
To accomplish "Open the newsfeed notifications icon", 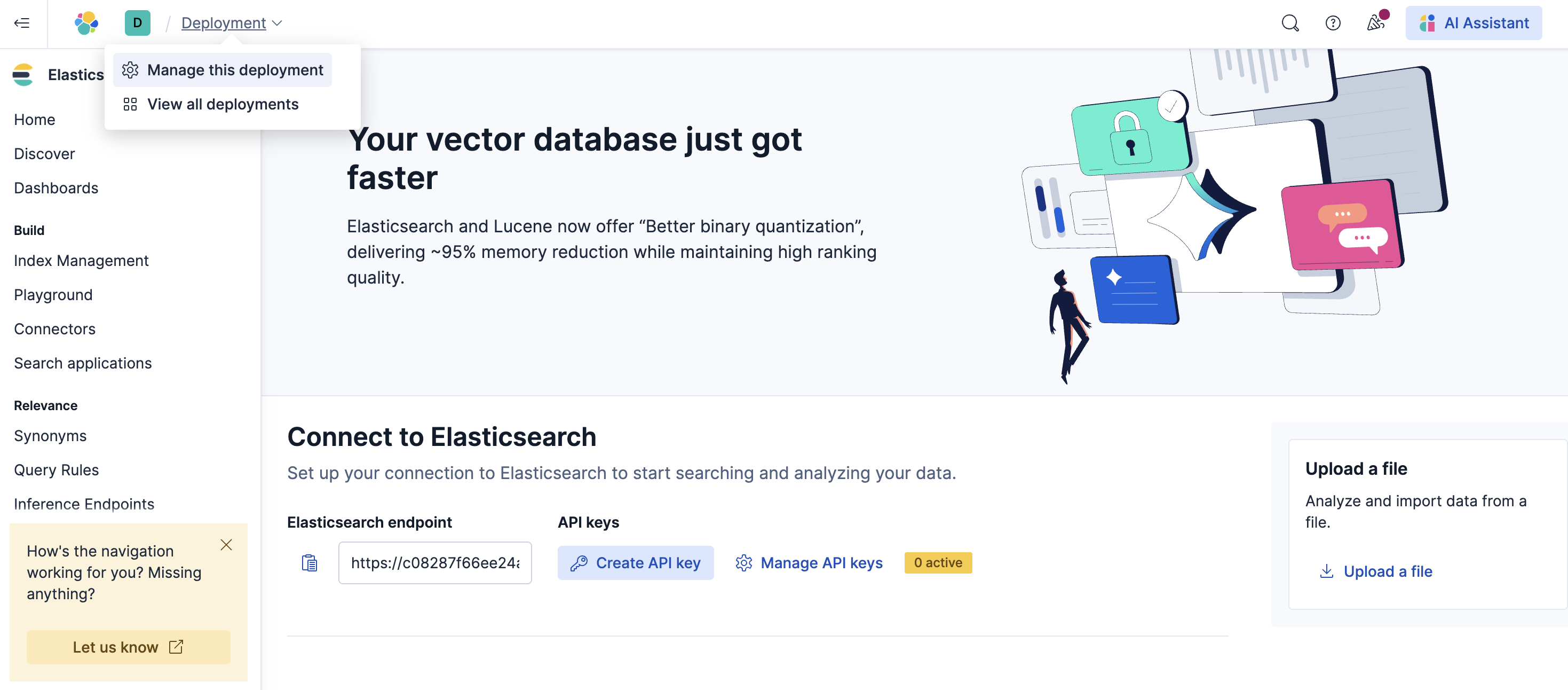I will 1375,23.
